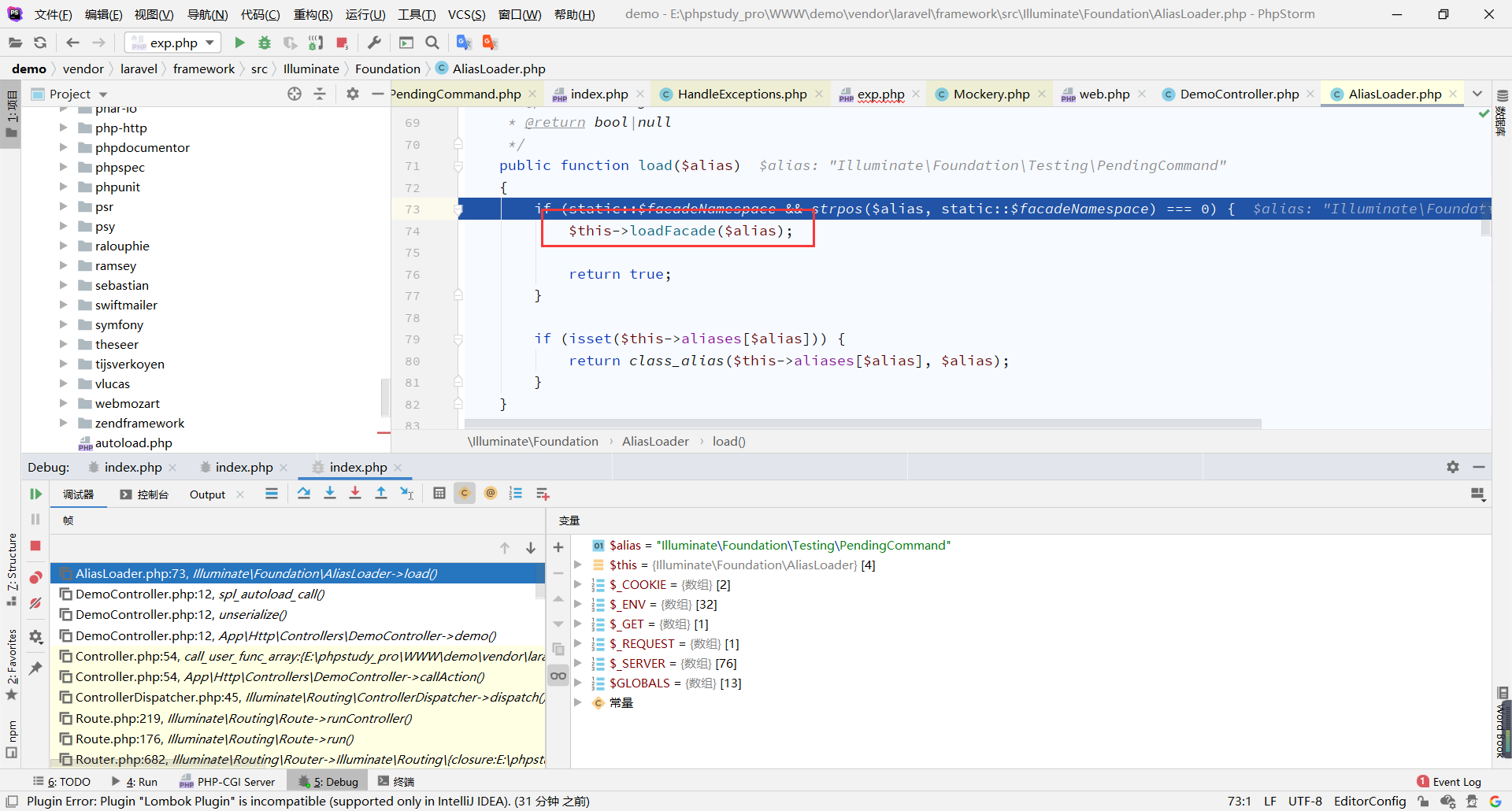Expand the symfony folder

coord(63,324)
